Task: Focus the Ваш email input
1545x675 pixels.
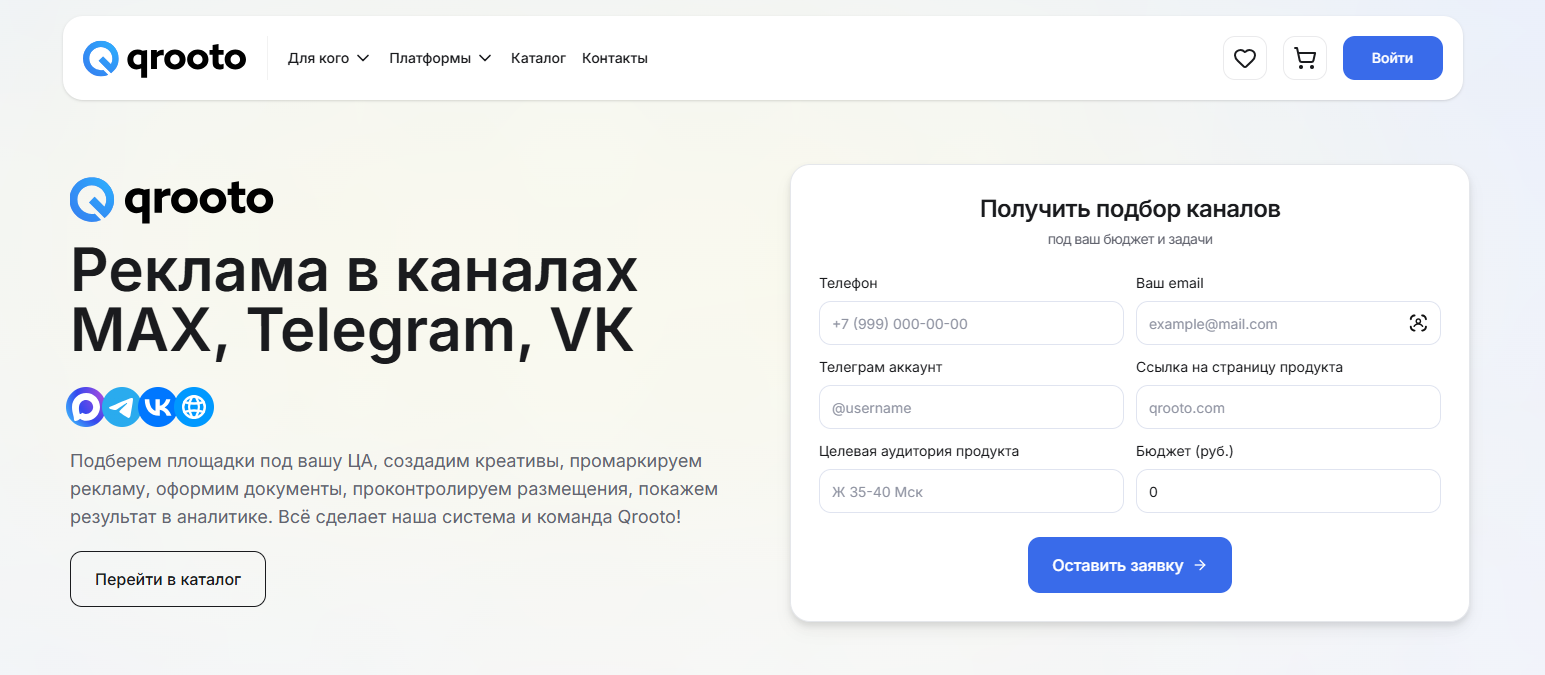Action: [1288, 323]
